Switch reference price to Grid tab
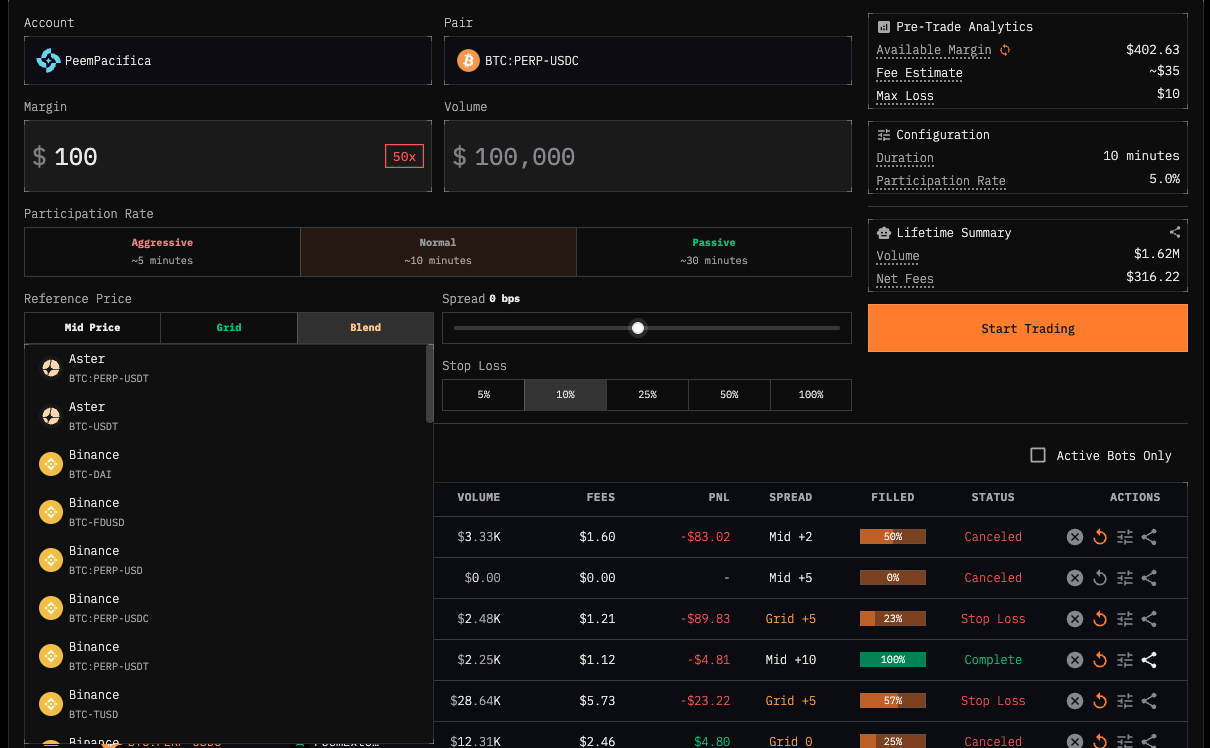This screenshot has width=1210, height=748. point(229,327)
